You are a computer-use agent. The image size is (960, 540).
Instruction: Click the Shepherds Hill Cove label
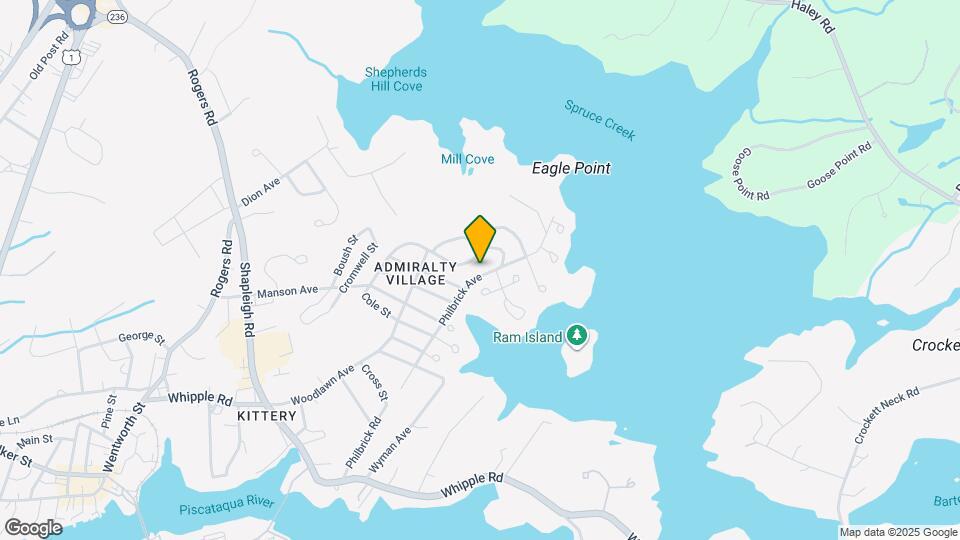396,79
